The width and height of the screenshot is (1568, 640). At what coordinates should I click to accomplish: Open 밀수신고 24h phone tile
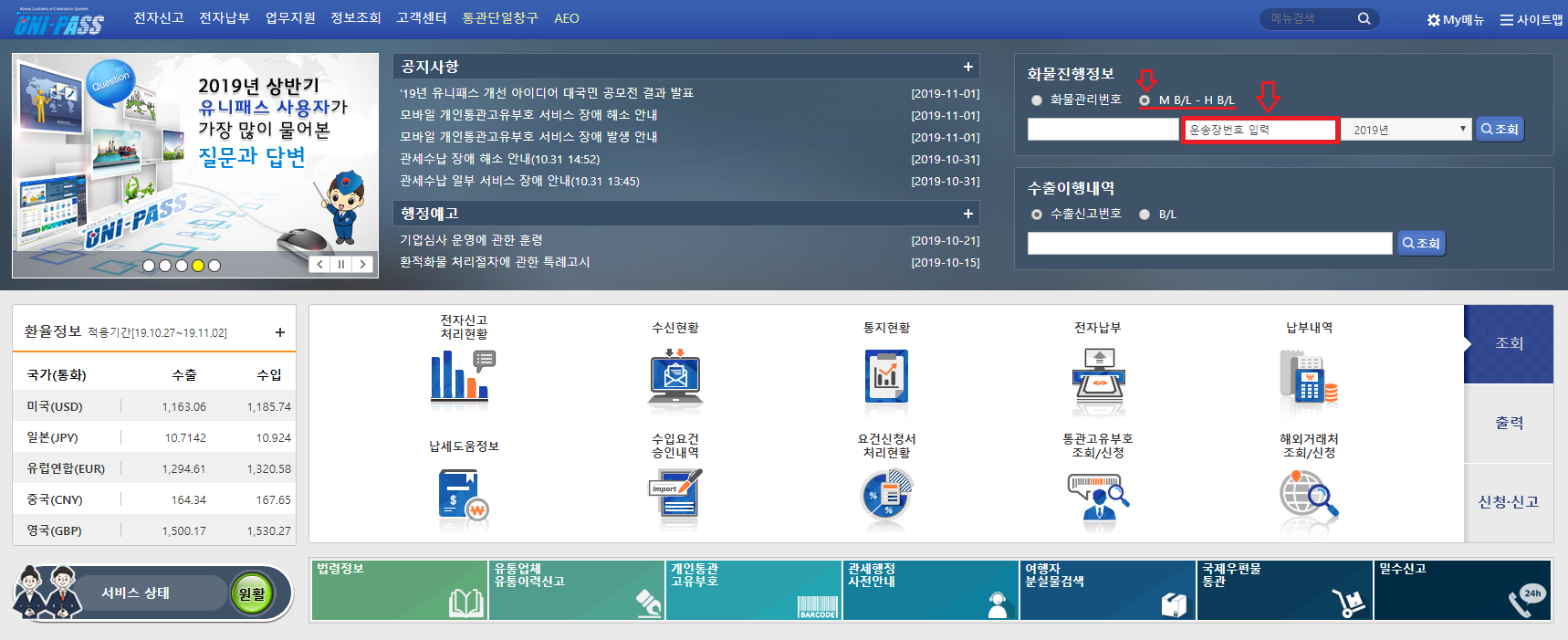pyautogui.click(x=1463, y=590)
